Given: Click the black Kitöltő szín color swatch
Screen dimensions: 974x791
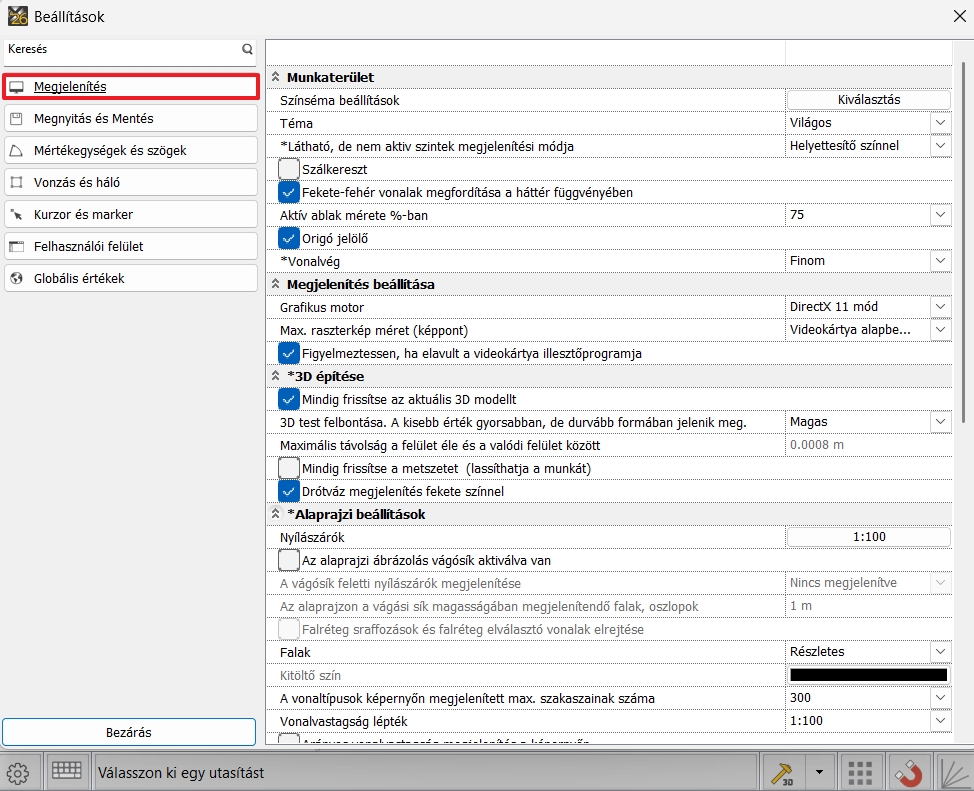Looking at the screenshot, I should coord(868,675).
